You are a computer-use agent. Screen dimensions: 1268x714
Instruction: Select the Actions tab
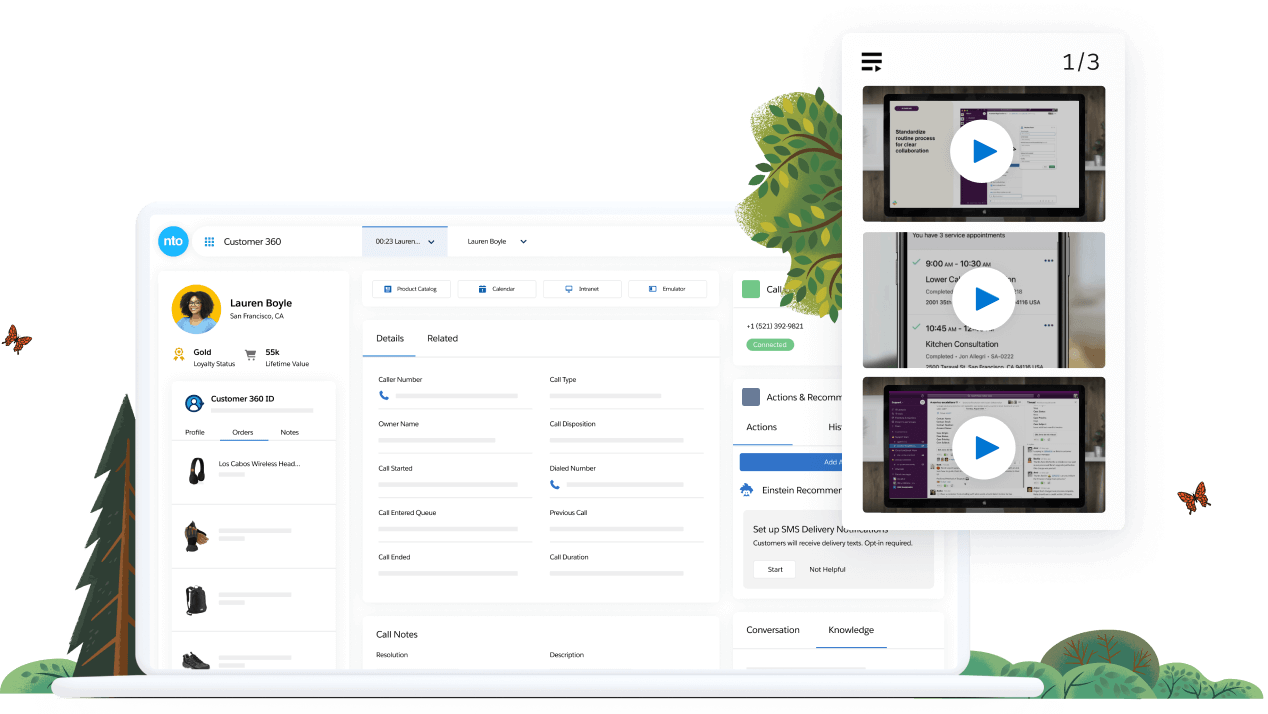762,427
